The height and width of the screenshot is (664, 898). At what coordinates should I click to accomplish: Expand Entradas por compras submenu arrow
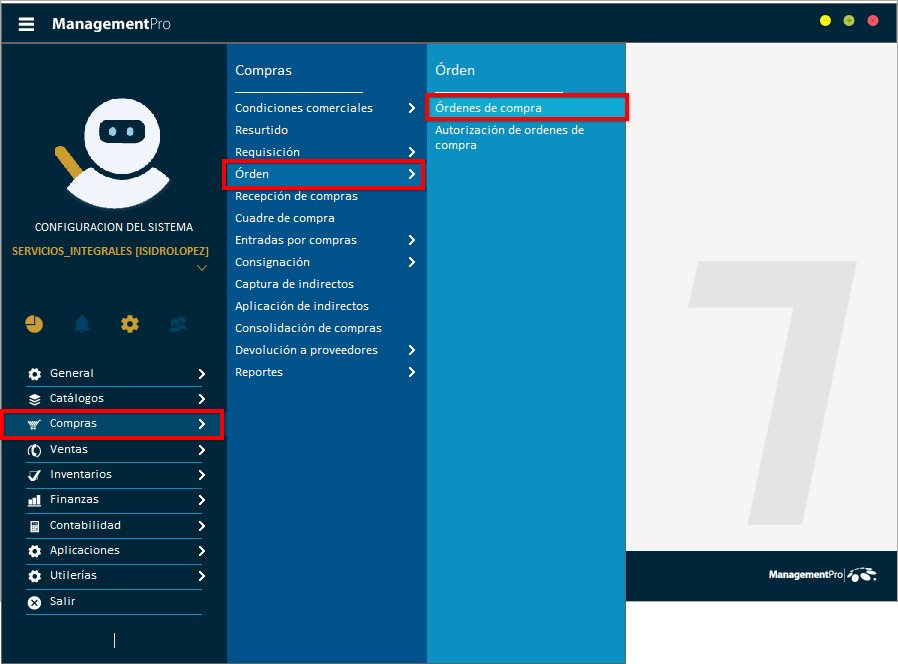click(412, 240)
